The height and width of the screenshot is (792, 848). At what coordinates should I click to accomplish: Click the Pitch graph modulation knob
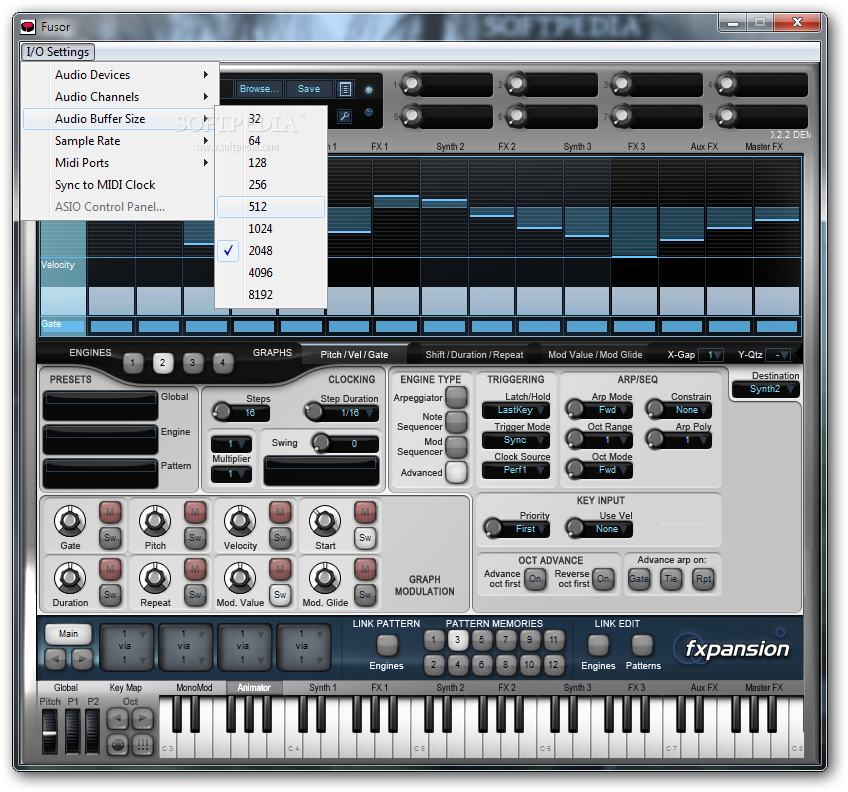point(155,522)
